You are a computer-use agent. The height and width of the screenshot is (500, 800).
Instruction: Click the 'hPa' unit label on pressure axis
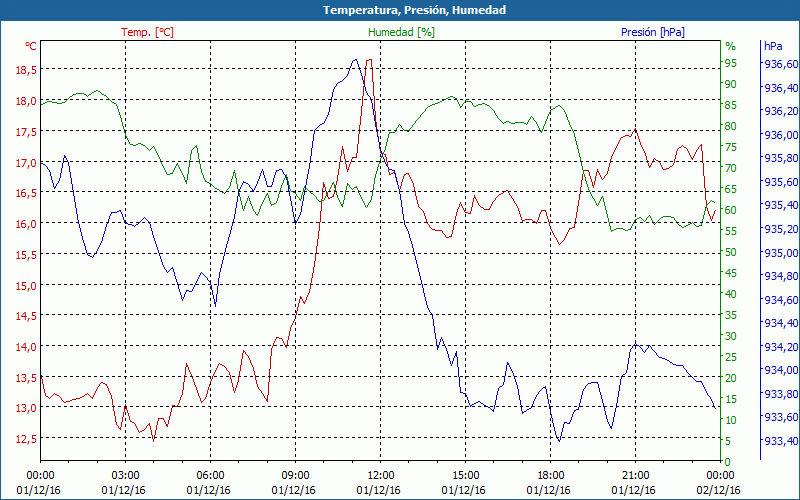pyautogui.click(x=773, y=46)
